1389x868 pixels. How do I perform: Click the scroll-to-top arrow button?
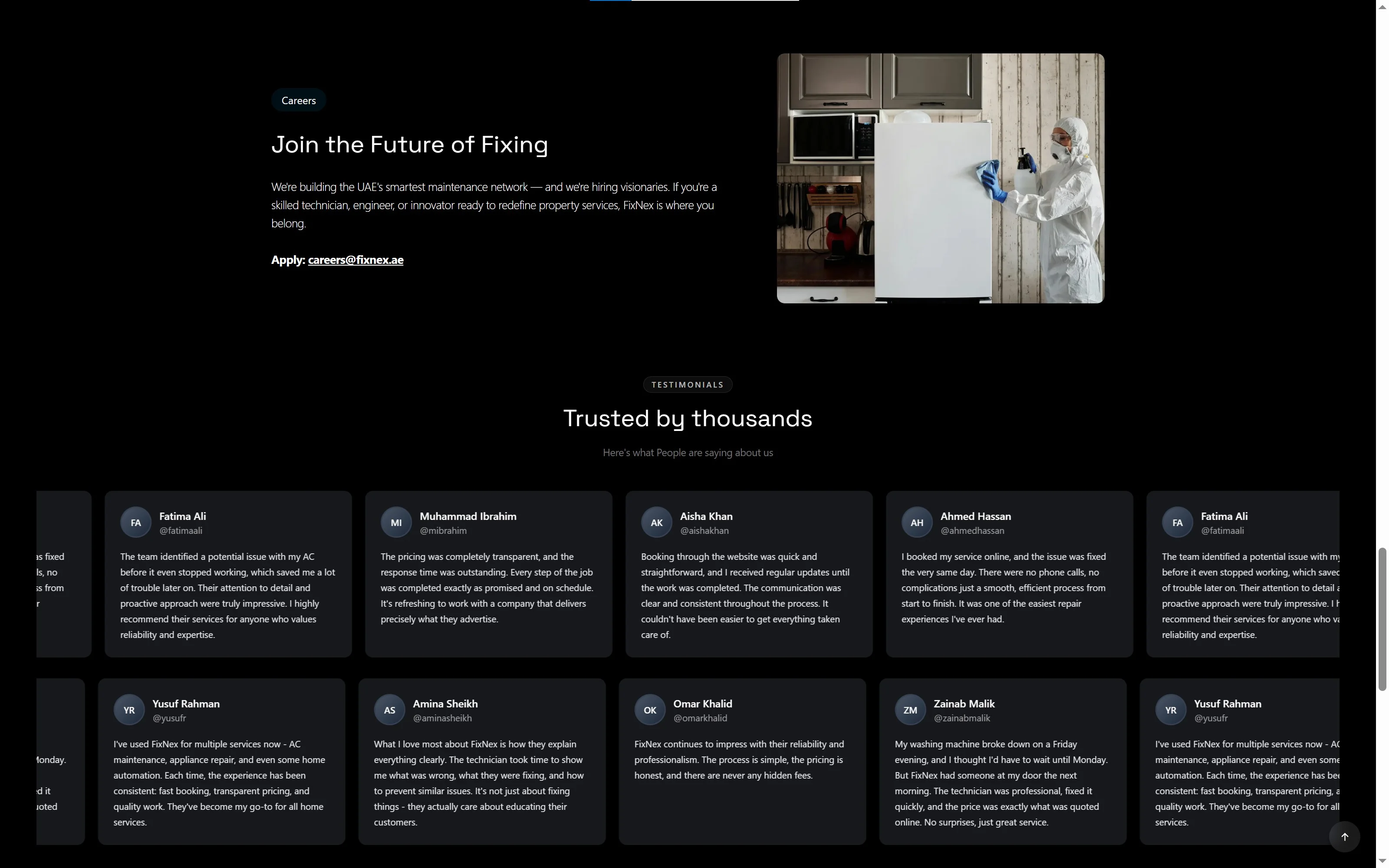[x=1344, y=836]
